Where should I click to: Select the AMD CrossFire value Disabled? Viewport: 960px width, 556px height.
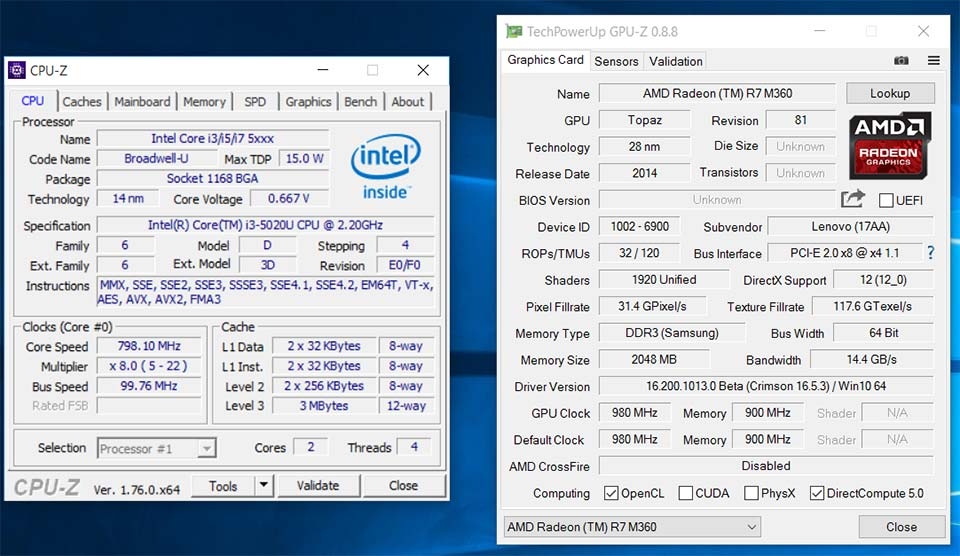click(766, 466)
